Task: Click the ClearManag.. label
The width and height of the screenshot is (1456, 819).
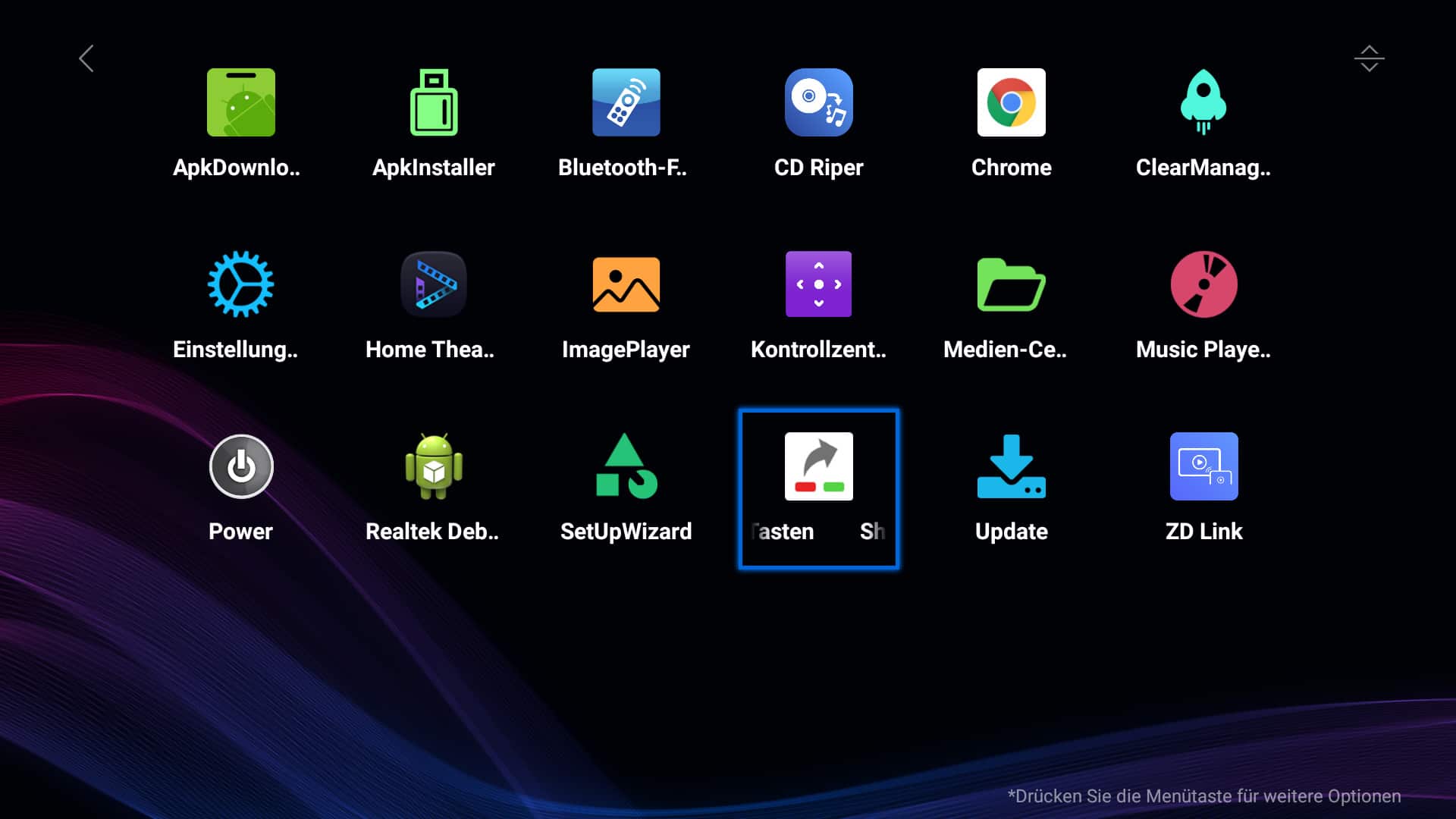Action: point(1203,168)
